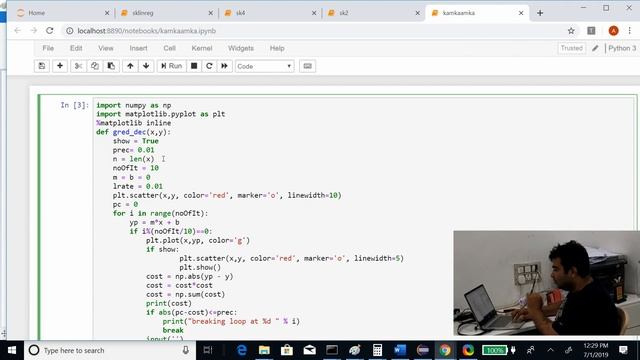Close the kamkaamka browser tab
640x360 pixels.
coord(521,13)
